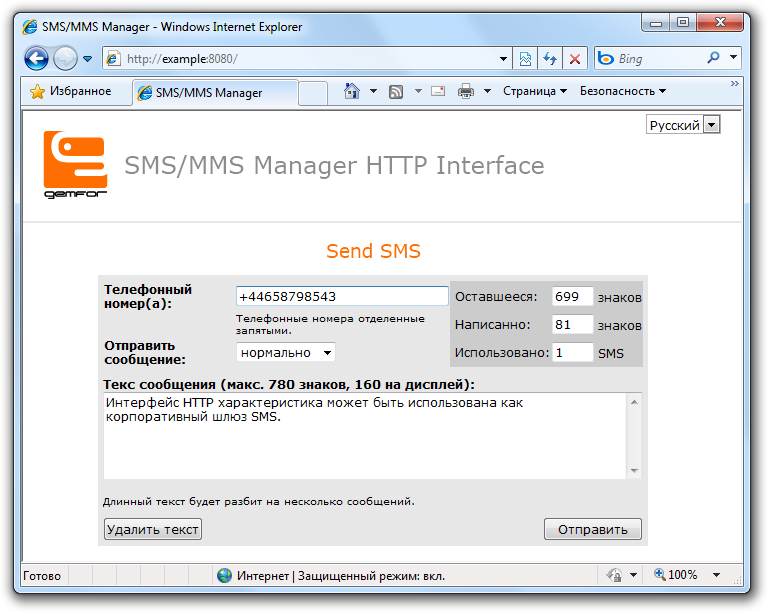769x613 pixels.
Task: Open the Безопасность menu
Action: coord(623,92)
